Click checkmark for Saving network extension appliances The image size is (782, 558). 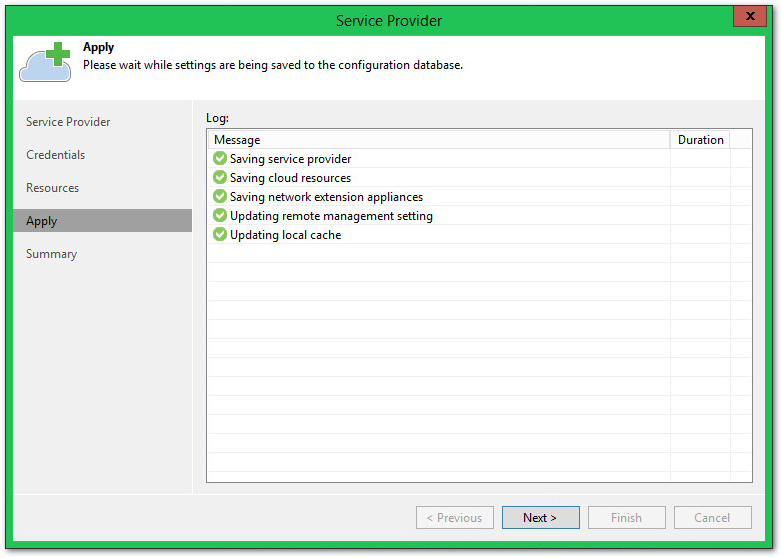(x=220, y=197)
